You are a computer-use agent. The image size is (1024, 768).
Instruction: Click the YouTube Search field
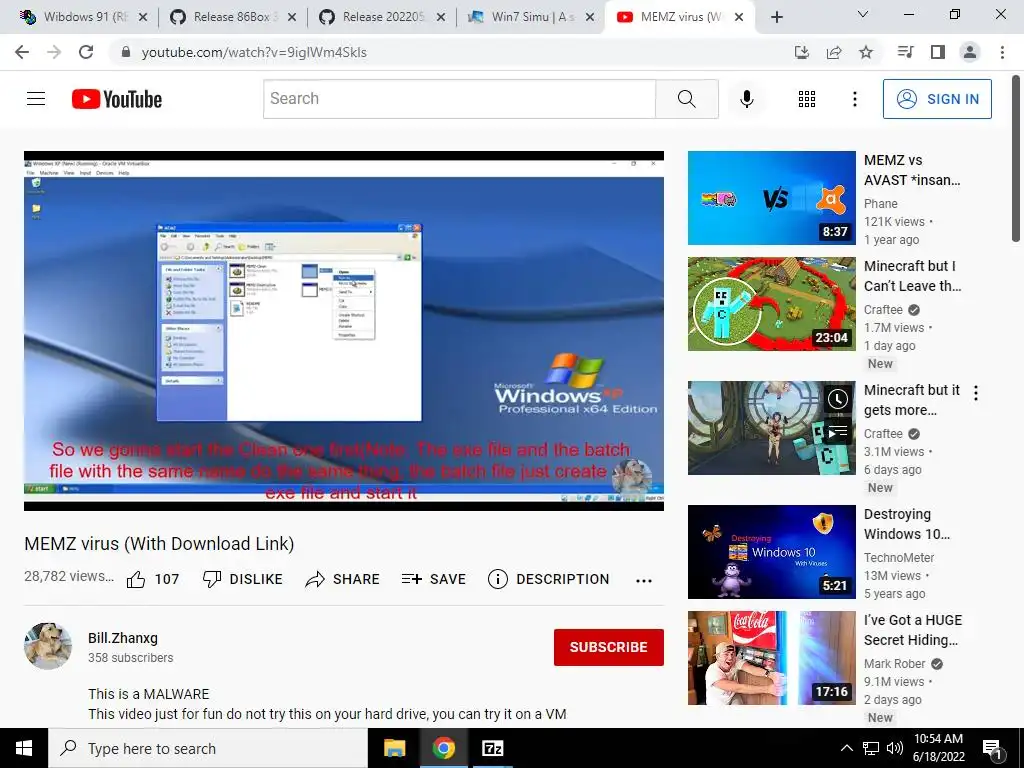459,99
